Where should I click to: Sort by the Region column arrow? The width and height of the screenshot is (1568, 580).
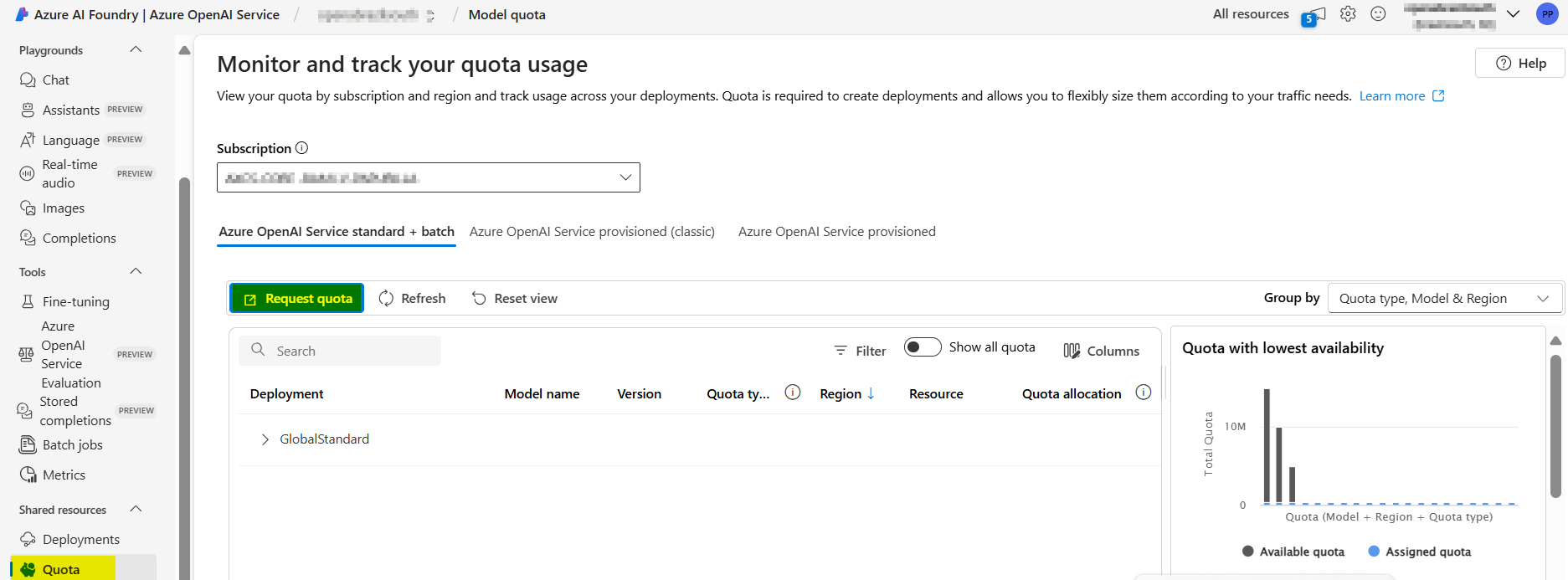click(871, 393)
